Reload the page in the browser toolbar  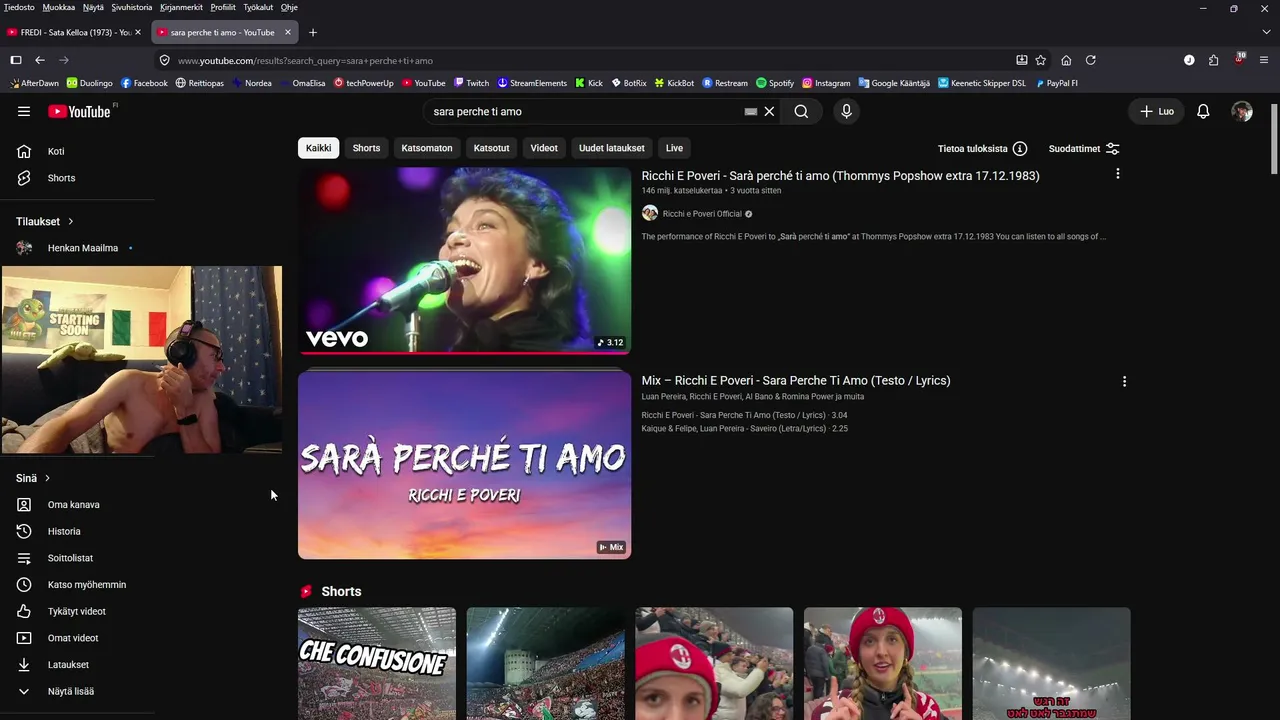pyautogui.click(x=1091, y=60)
